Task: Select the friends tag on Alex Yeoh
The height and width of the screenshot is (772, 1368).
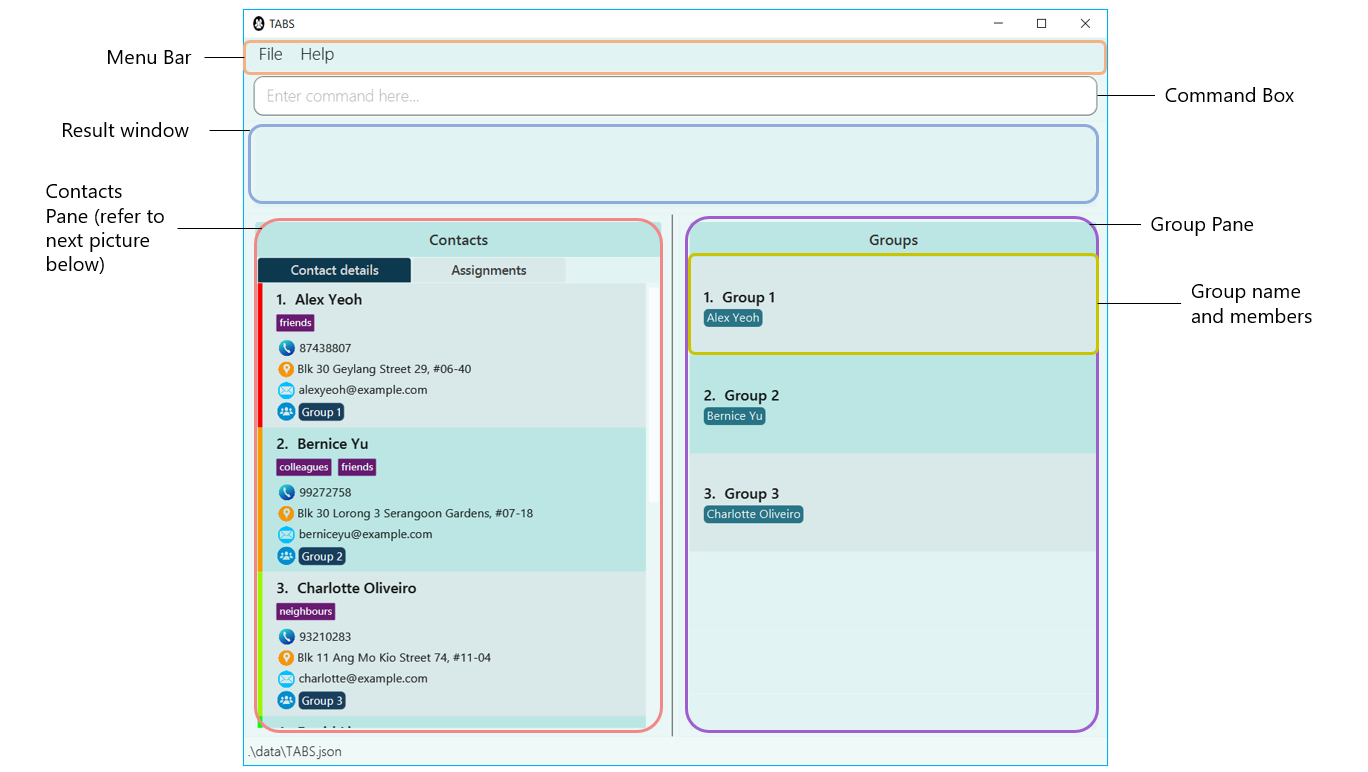Action: (x=295, y=322)
